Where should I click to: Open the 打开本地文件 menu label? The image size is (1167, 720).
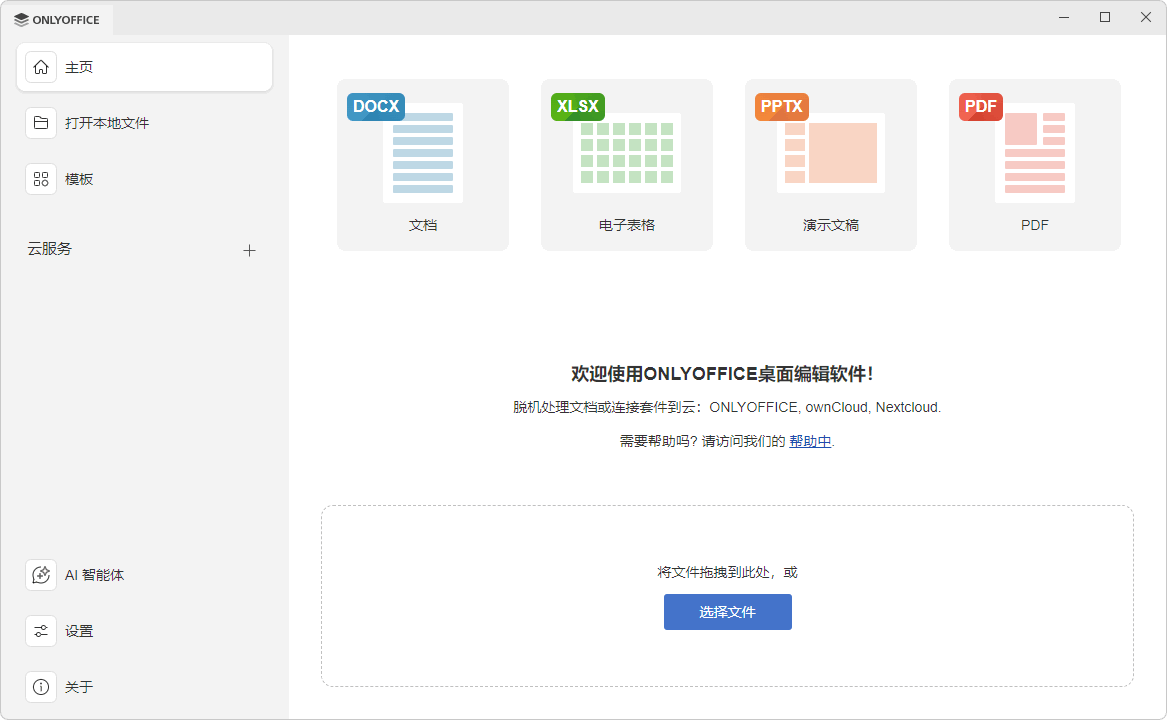(107, 124)
